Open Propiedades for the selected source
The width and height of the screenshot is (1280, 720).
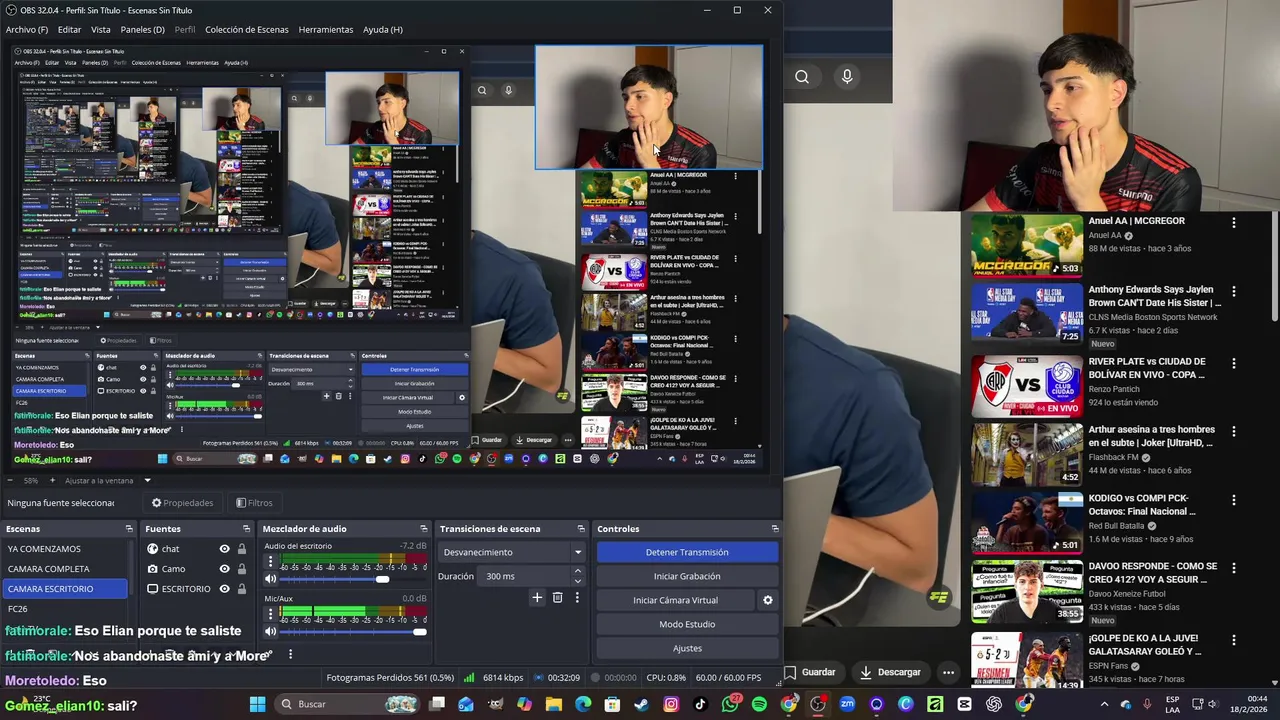click(x=182, y=503)
